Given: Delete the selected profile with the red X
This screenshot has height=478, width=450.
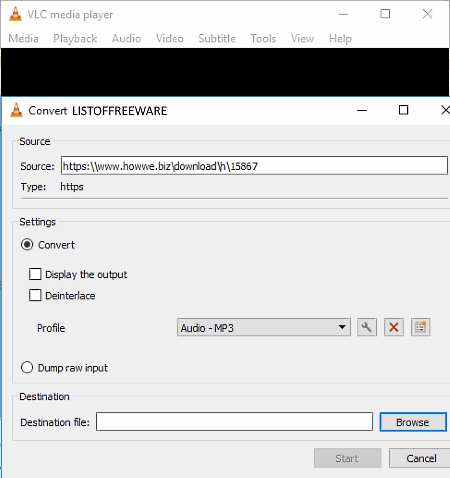Looking at the screenshot, I should [x=394, y=327].
